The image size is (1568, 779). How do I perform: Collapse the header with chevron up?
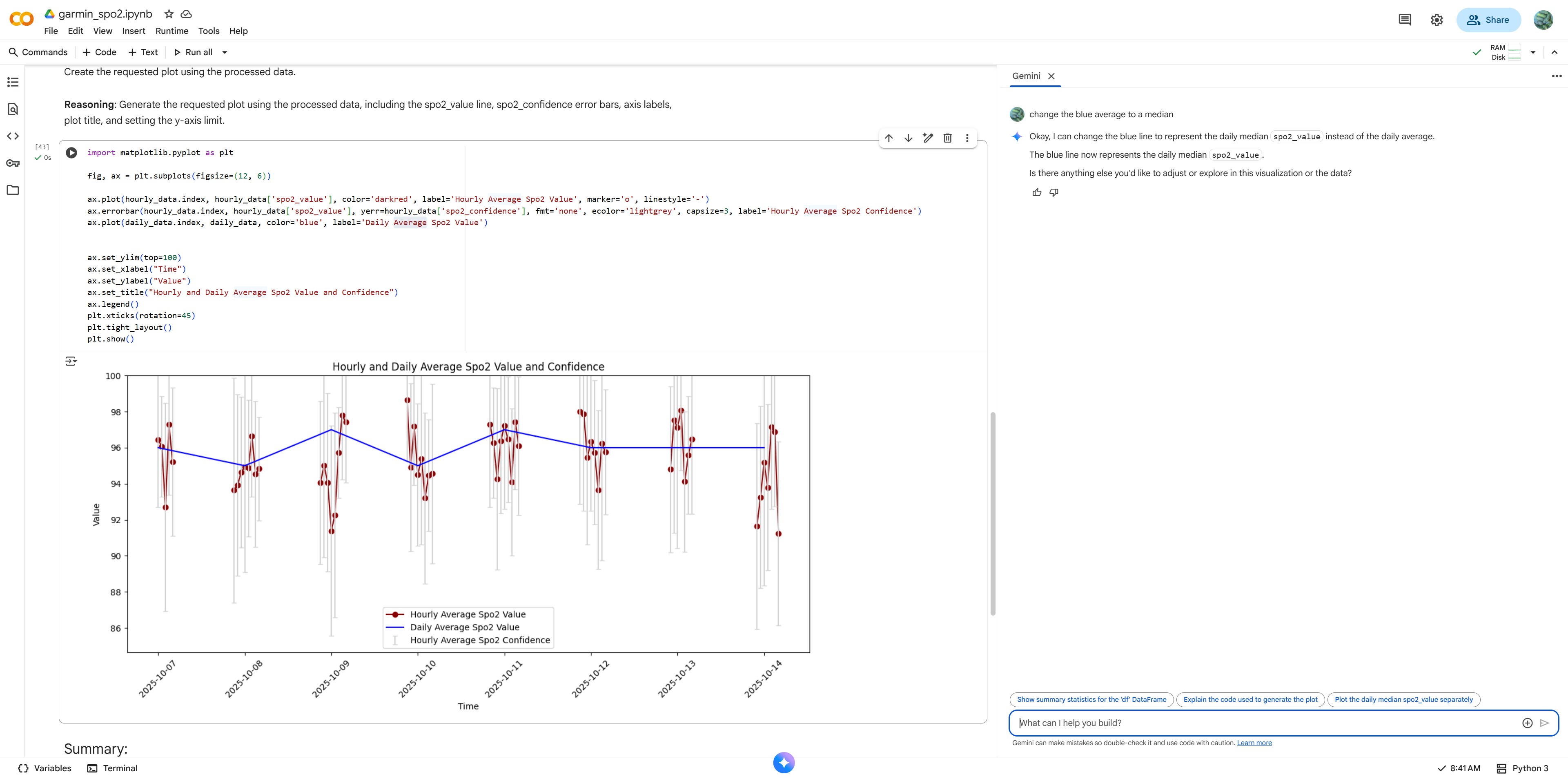[1554, 52]
